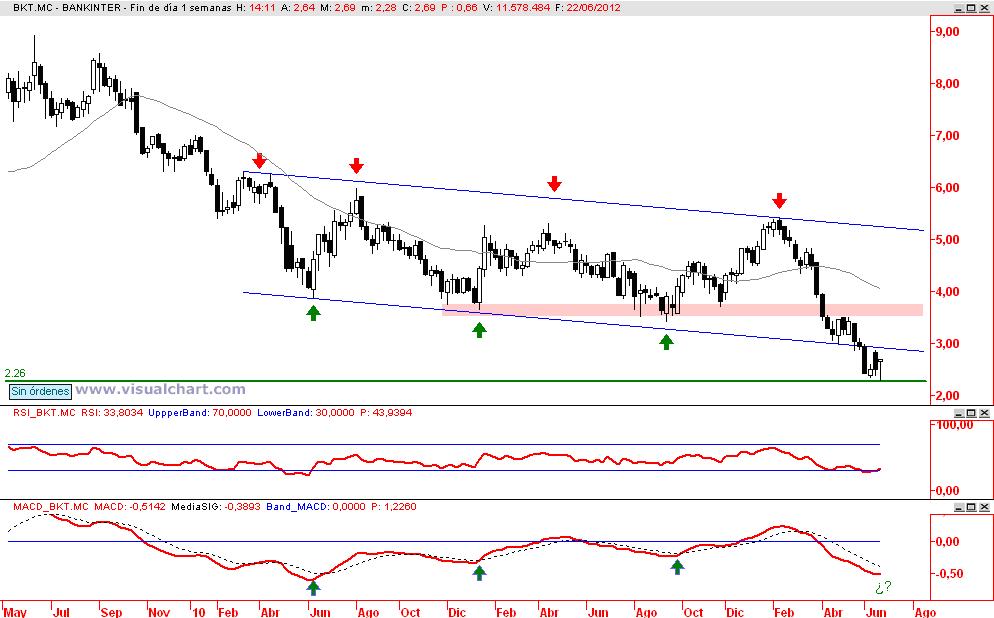Screen dimensions: 994x618
Task: Close the MACD_BKT.MC indicator panel
Action: click(983, 507)
